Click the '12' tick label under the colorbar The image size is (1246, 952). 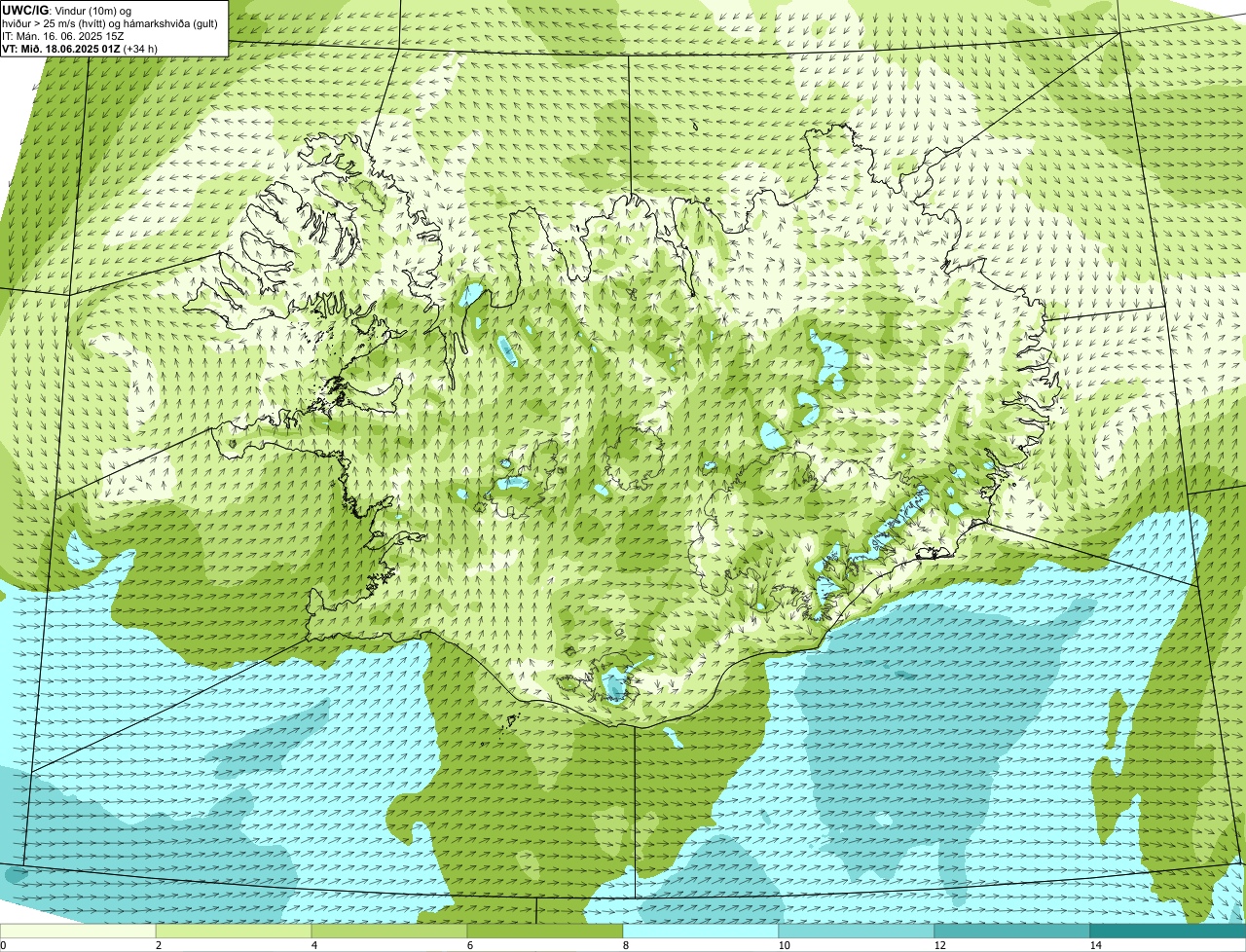click(939, 945)
